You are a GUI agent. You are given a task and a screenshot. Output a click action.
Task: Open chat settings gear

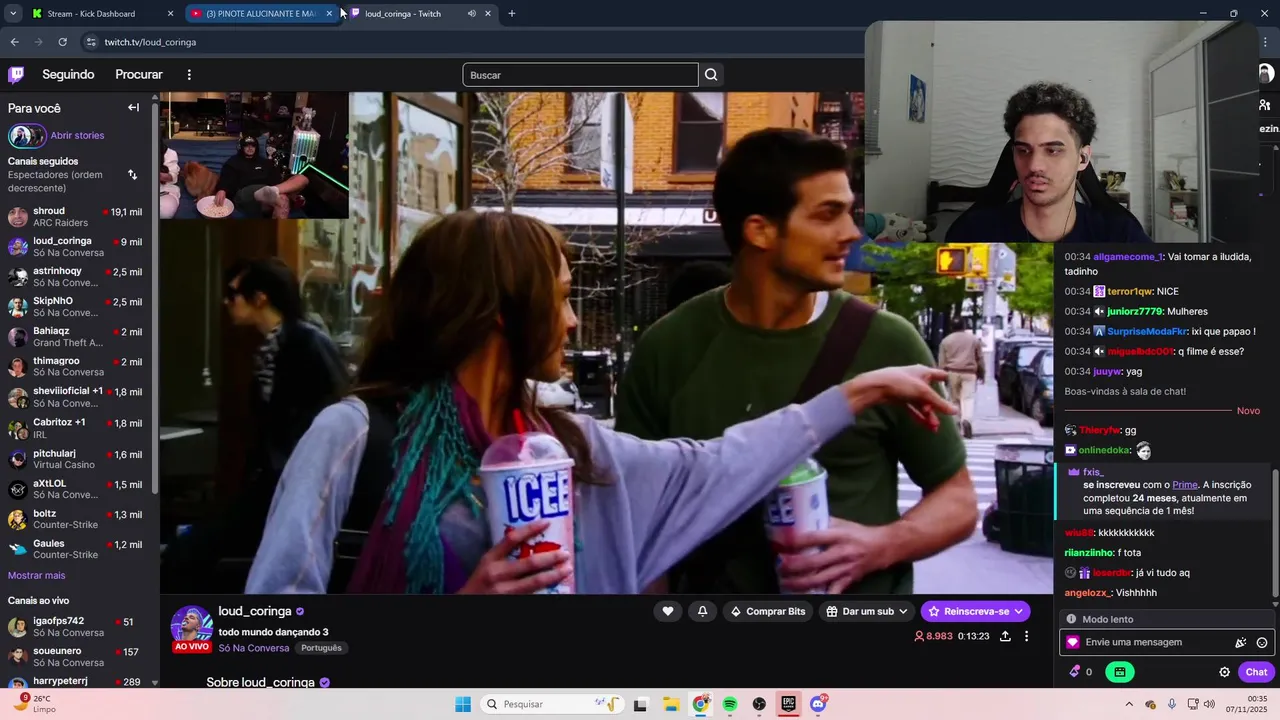coord(1224,672)
